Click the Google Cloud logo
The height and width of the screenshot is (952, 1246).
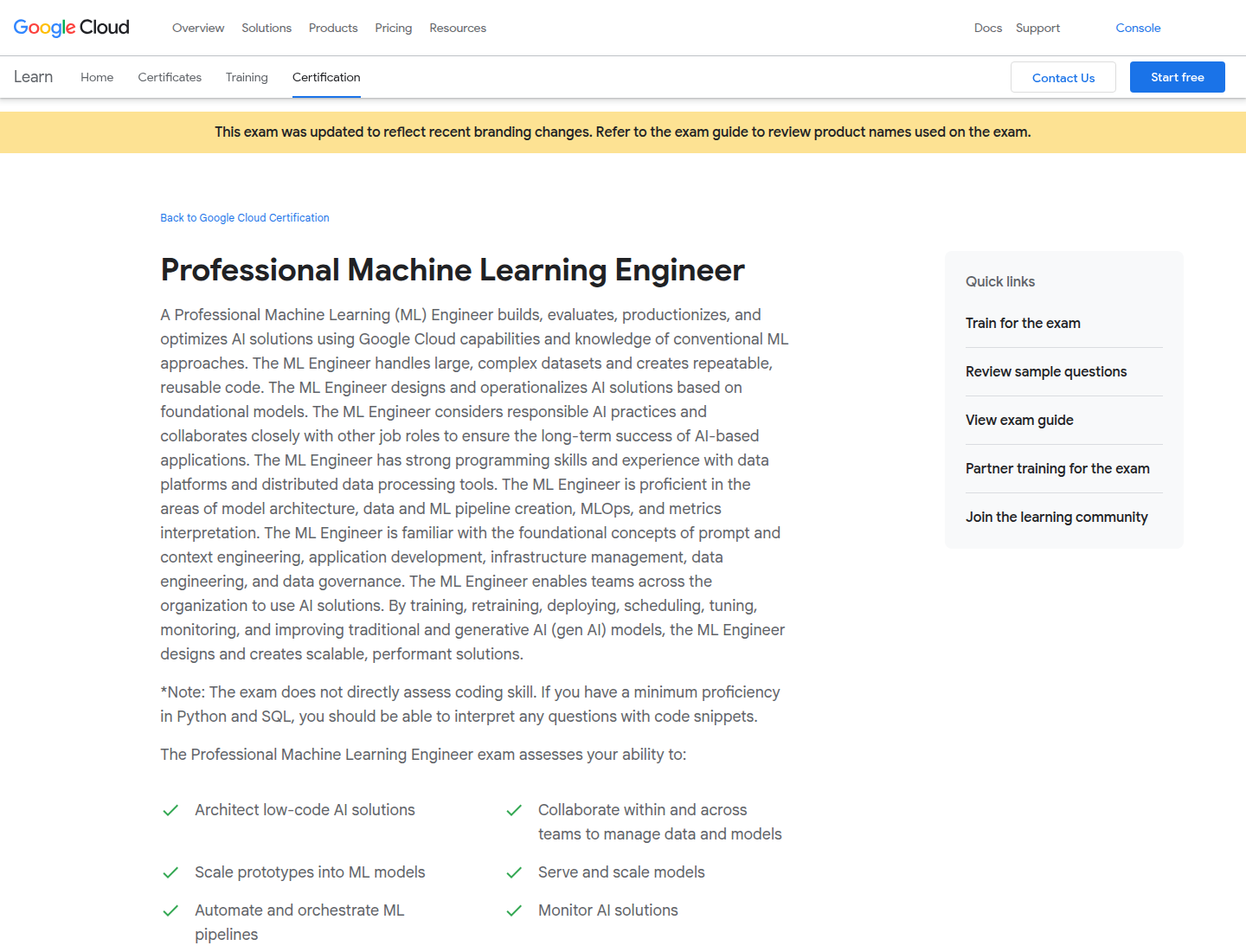[72, 28]
